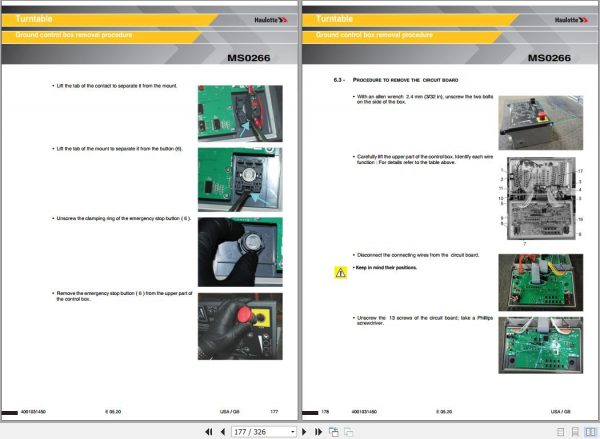Screen dimensions: 600x439
Task: Switch to continuous page layout view
Action: tap(575, 432)
